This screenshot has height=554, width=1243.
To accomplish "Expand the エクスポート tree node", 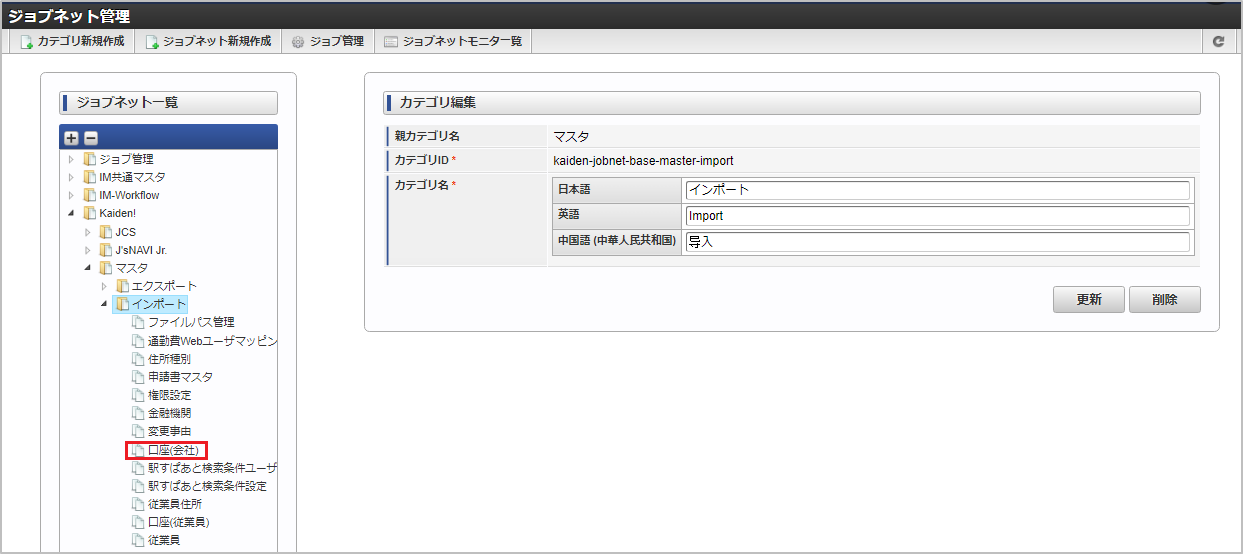I will point(104,286).
